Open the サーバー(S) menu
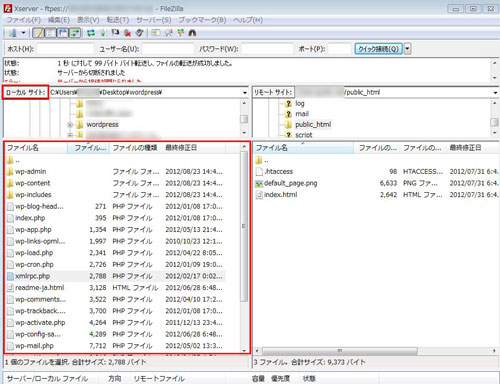This screenshot has height=384, width=500. 154,20
